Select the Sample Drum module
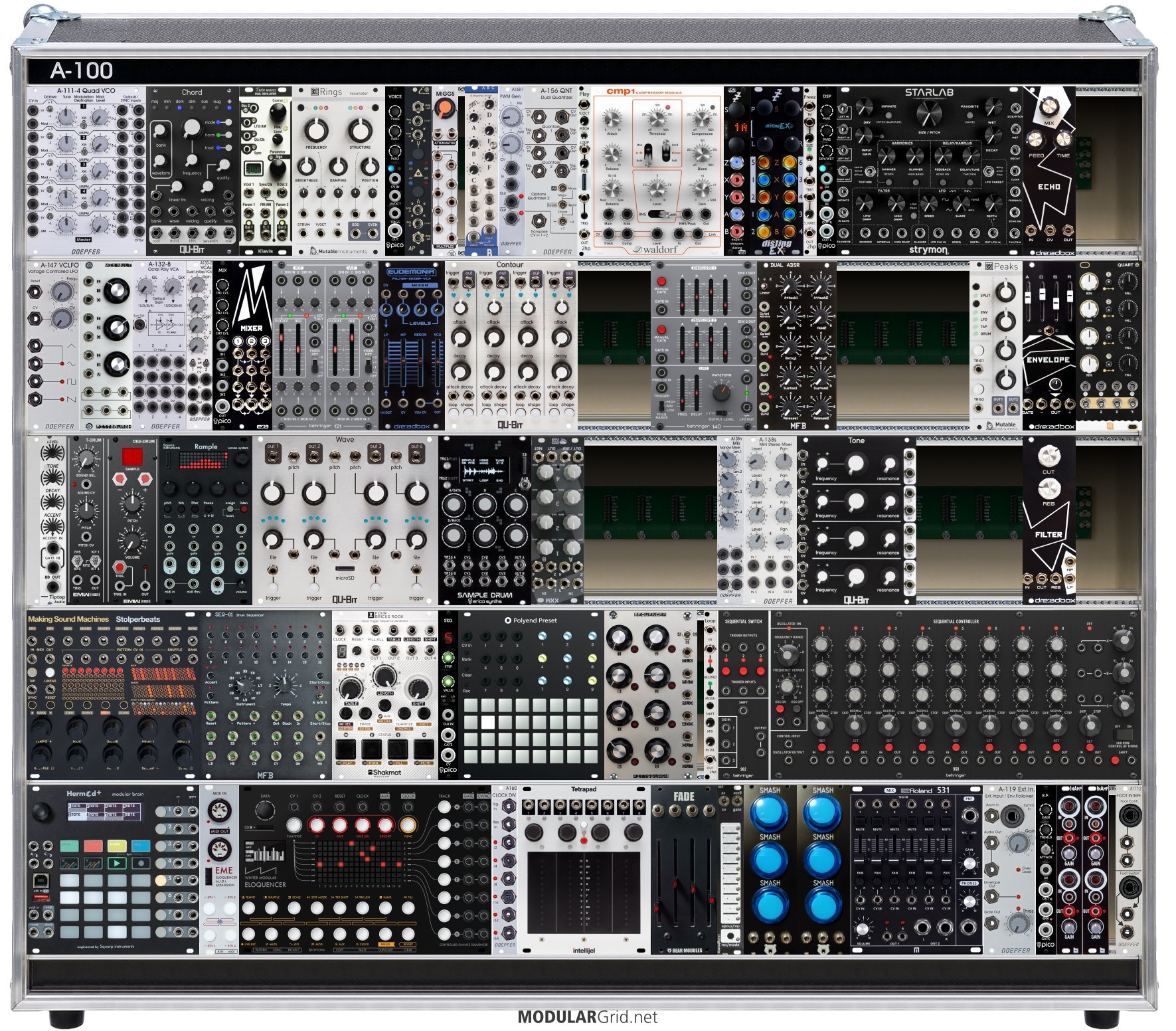 coord(485,520)
